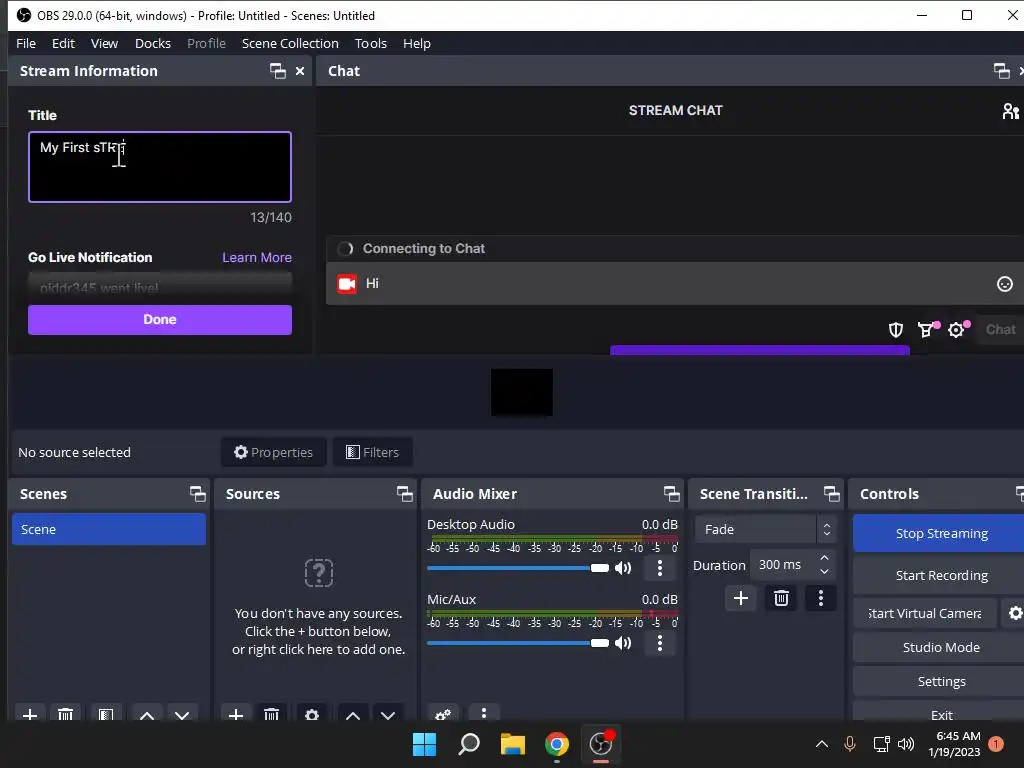Open the View menu

(104, 43)
